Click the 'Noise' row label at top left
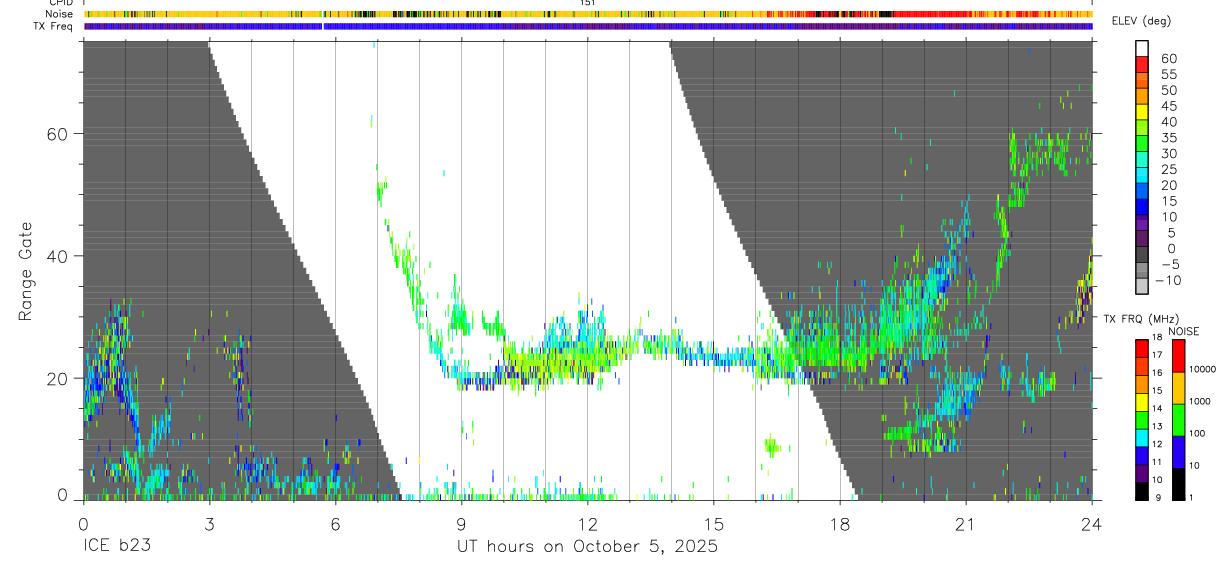The image size is (1228, 567). 60,14
